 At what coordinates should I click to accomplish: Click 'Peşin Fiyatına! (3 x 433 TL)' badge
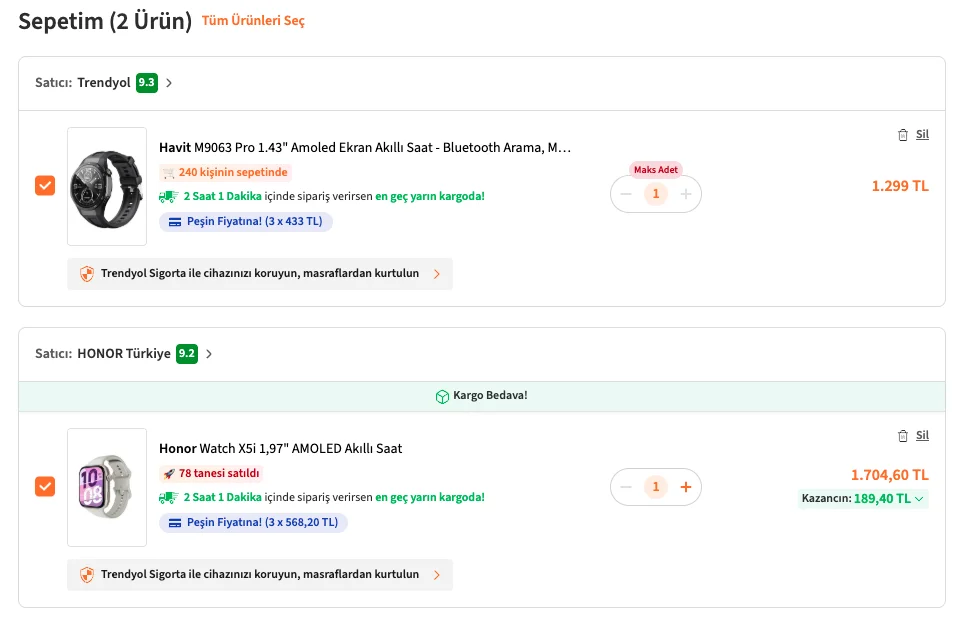[x=246, y=222]
